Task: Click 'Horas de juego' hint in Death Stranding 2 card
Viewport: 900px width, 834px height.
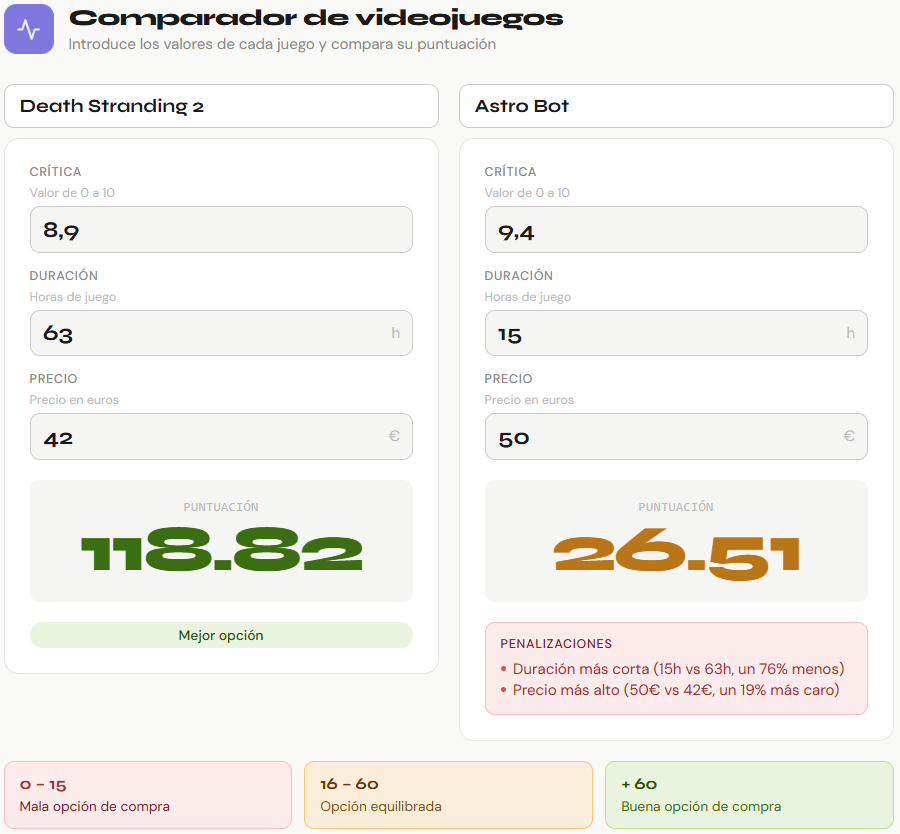Action: 73,297
